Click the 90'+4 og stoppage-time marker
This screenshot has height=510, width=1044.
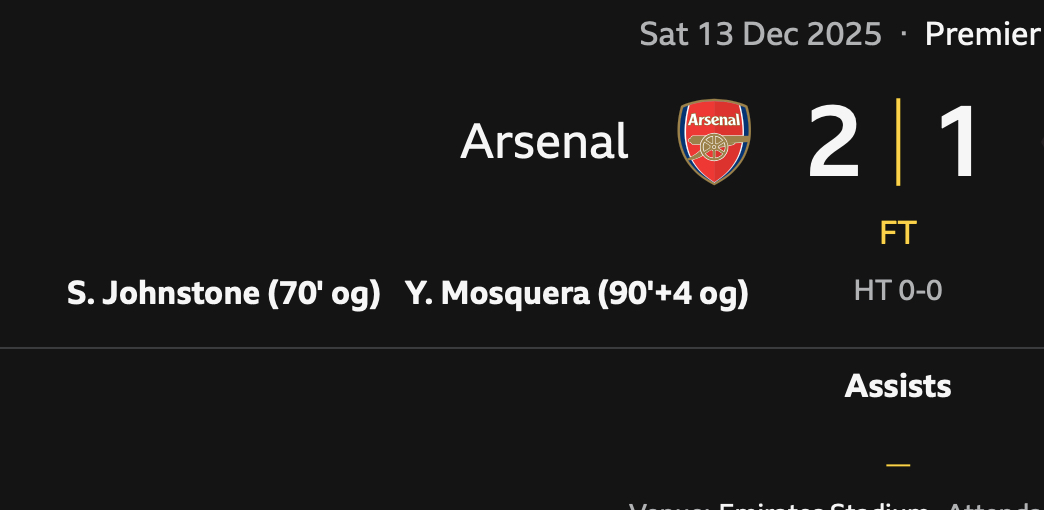click(x=673, y=293)
